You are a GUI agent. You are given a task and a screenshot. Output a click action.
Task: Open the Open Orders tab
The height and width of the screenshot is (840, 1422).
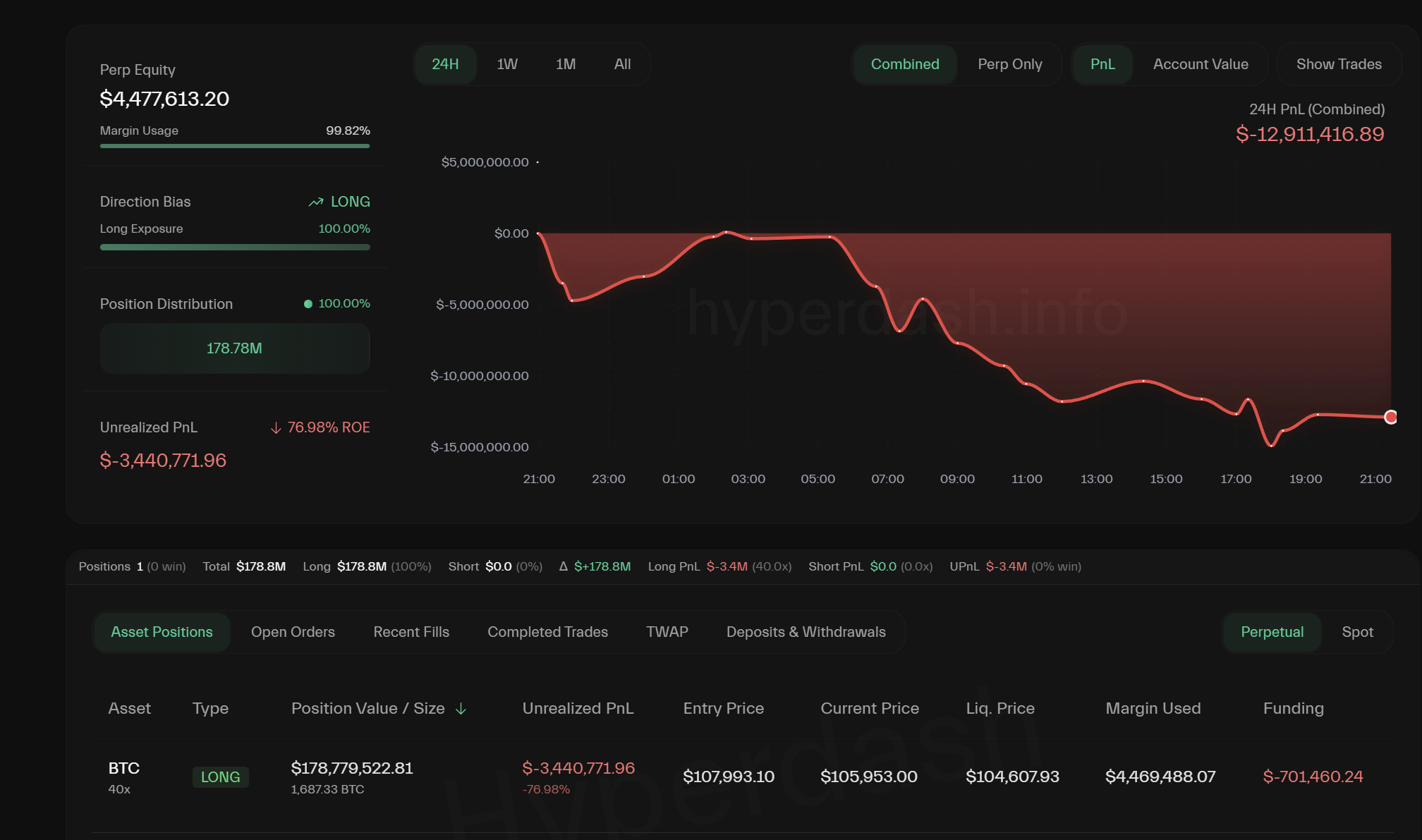(x=293, y=632)
